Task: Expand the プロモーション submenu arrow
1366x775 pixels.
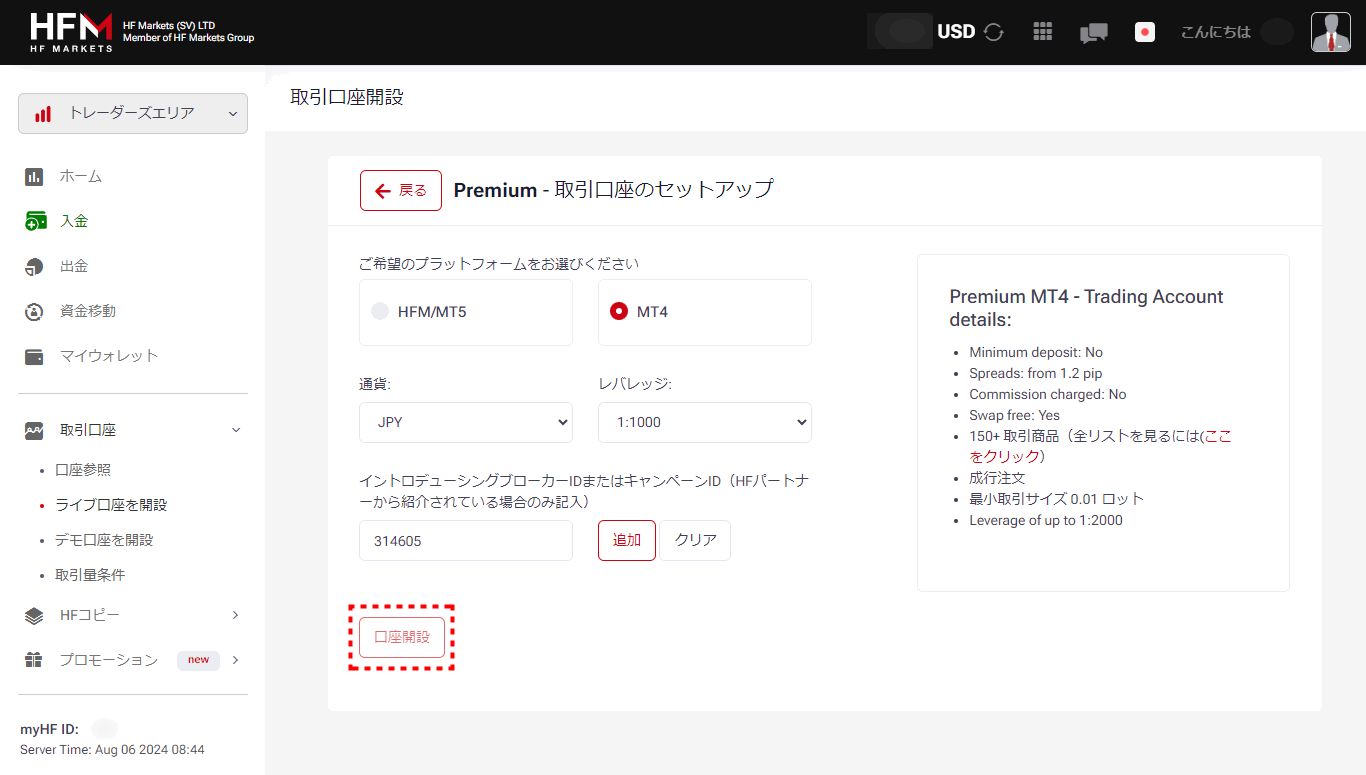Action: [x=235, y=660]
